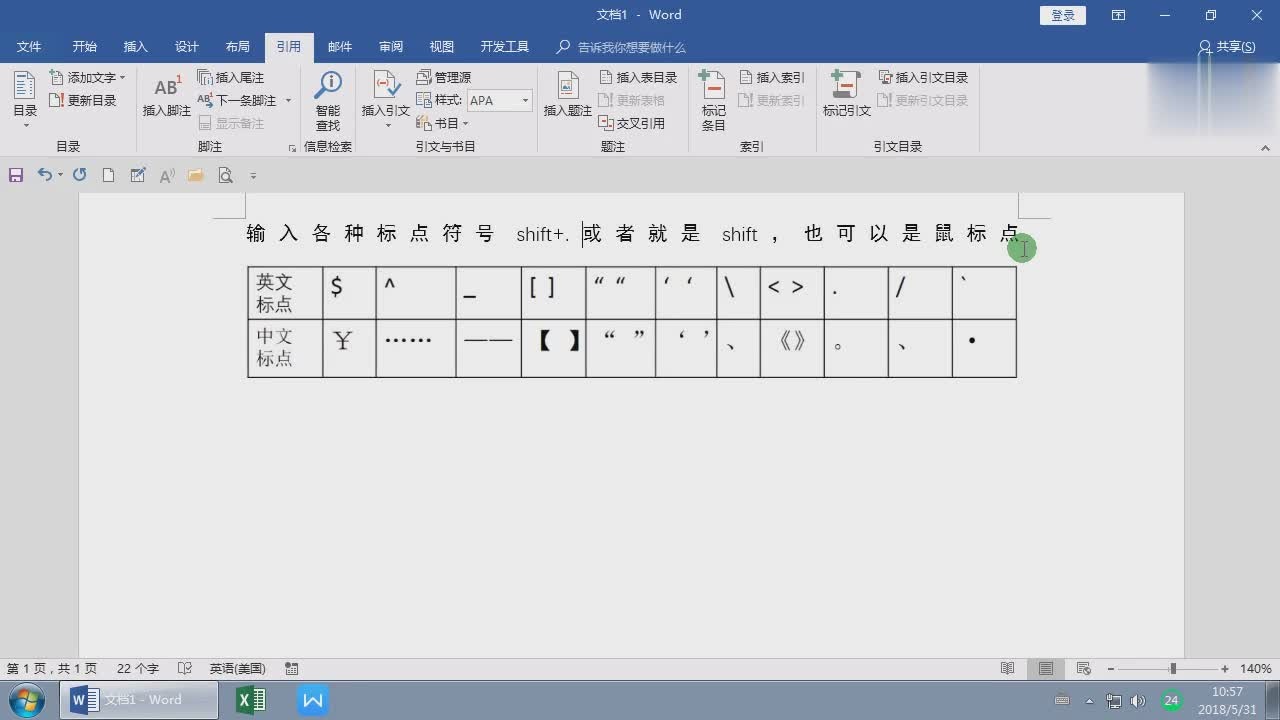Click the Undo arrow icon

pyautogui.click(x=44, y=175)
